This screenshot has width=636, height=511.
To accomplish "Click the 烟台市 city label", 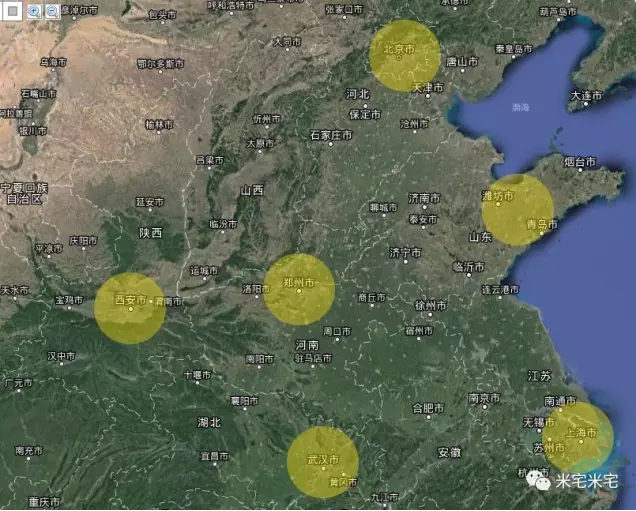I will 580,162.
